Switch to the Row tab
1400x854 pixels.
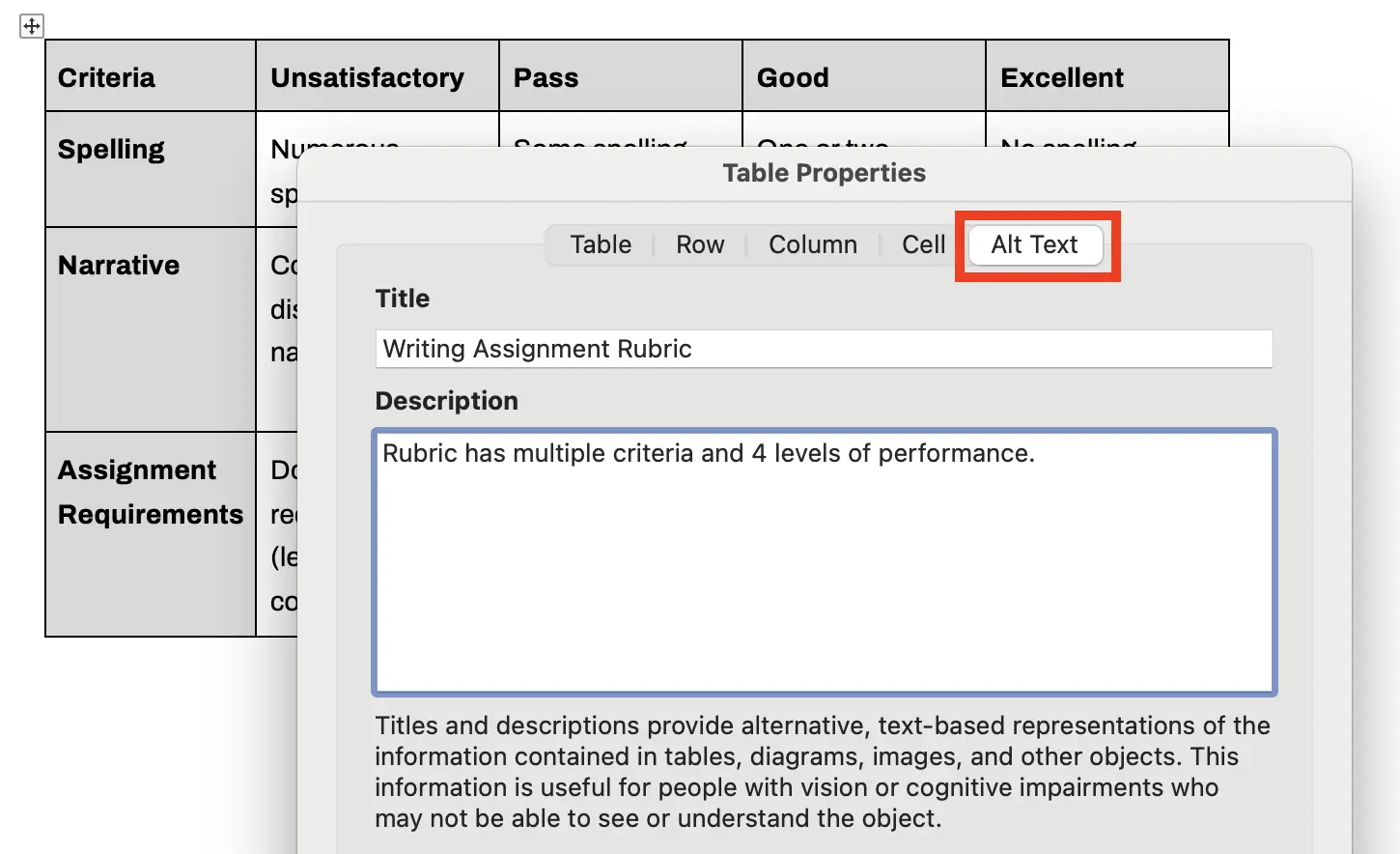[x=700, y=244]
